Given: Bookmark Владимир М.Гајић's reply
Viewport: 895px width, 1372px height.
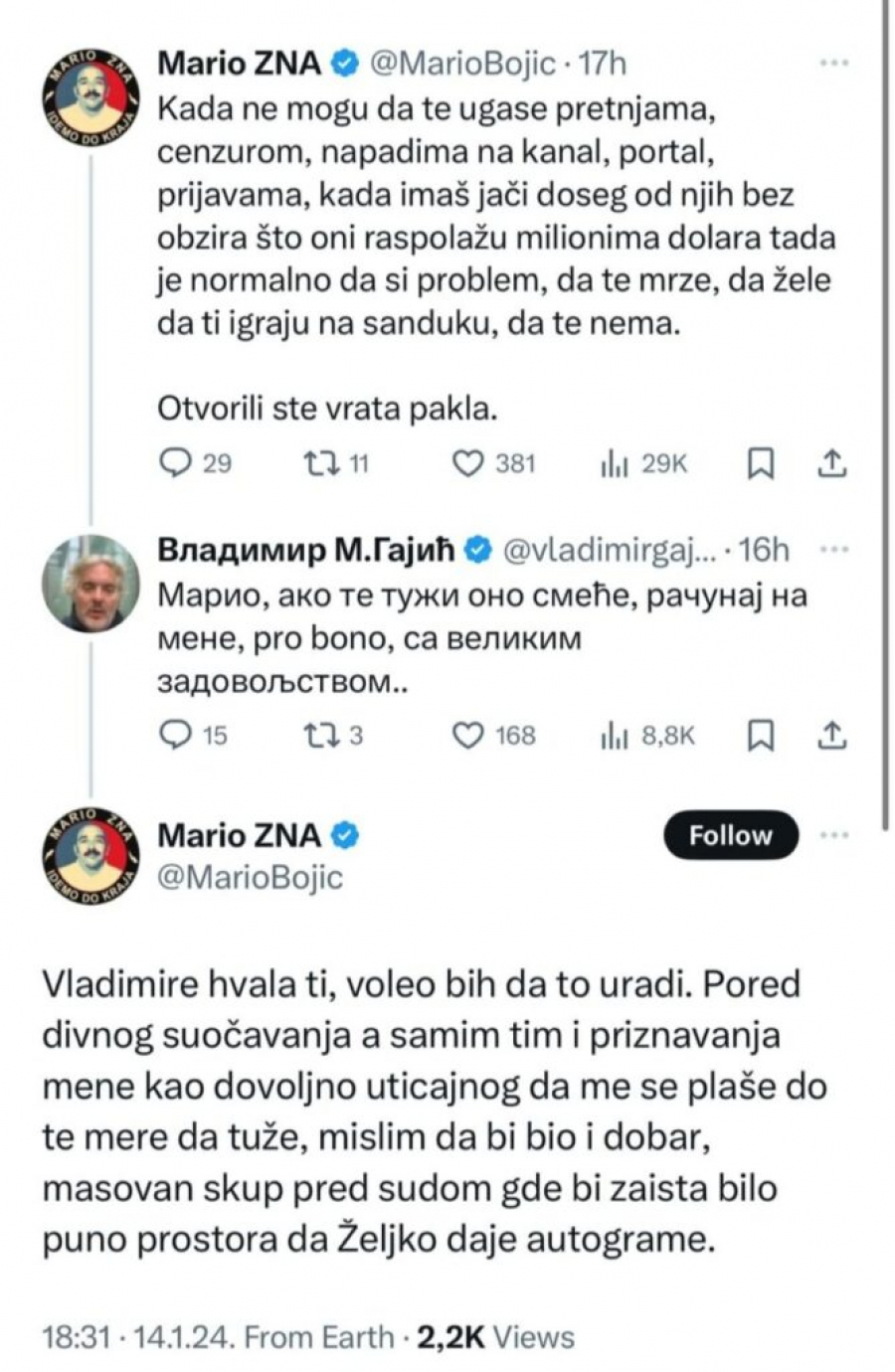Looking at the screenshot, I should click(760, 736).
